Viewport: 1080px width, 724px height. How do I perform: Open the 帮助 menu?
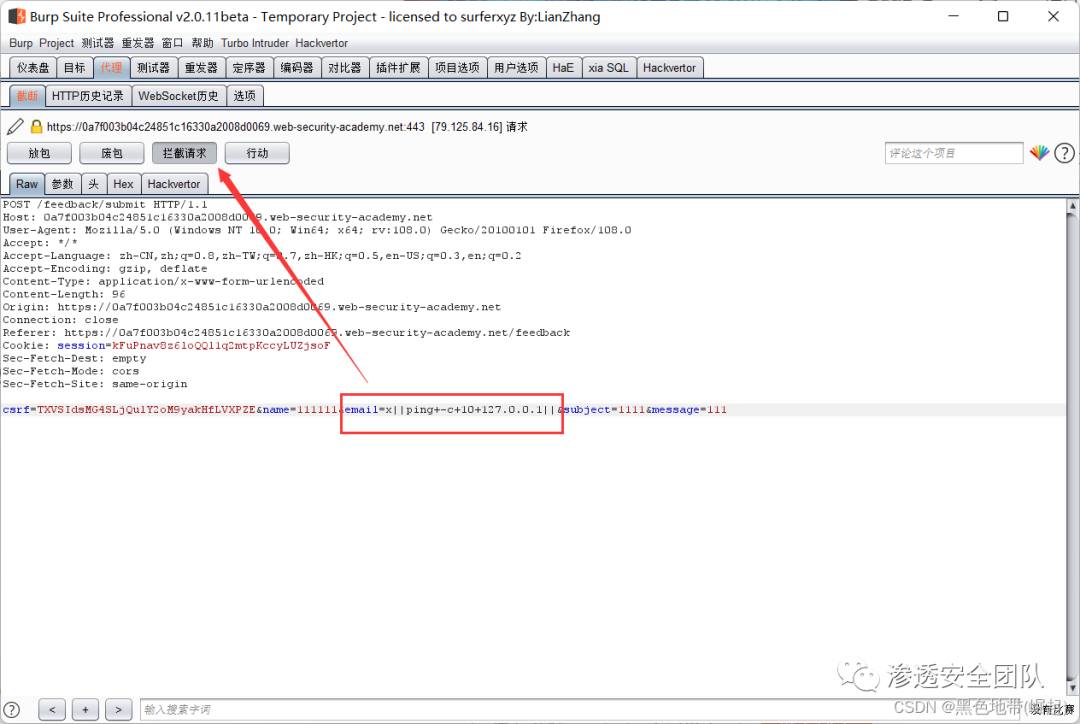tap(202, 43)
